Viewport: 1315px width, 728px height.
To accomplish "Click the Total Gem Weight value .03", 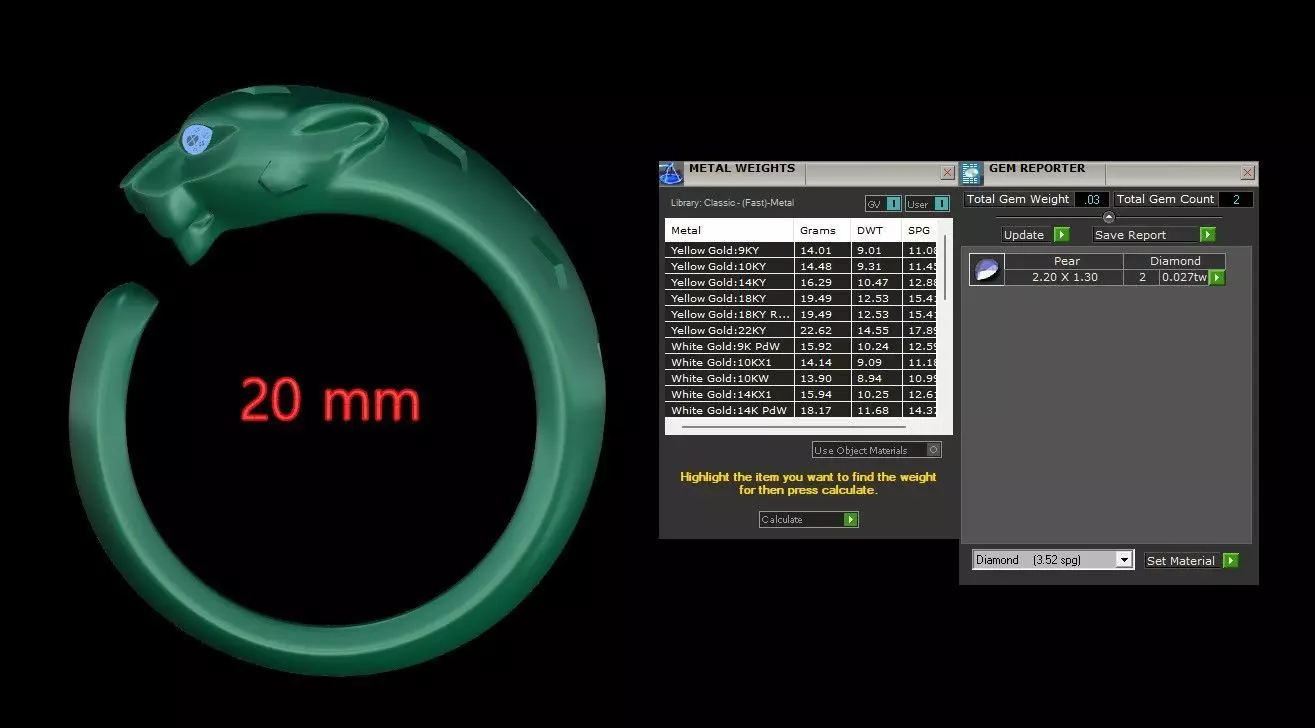I will pyautogui.click(x=1092, y=199).
